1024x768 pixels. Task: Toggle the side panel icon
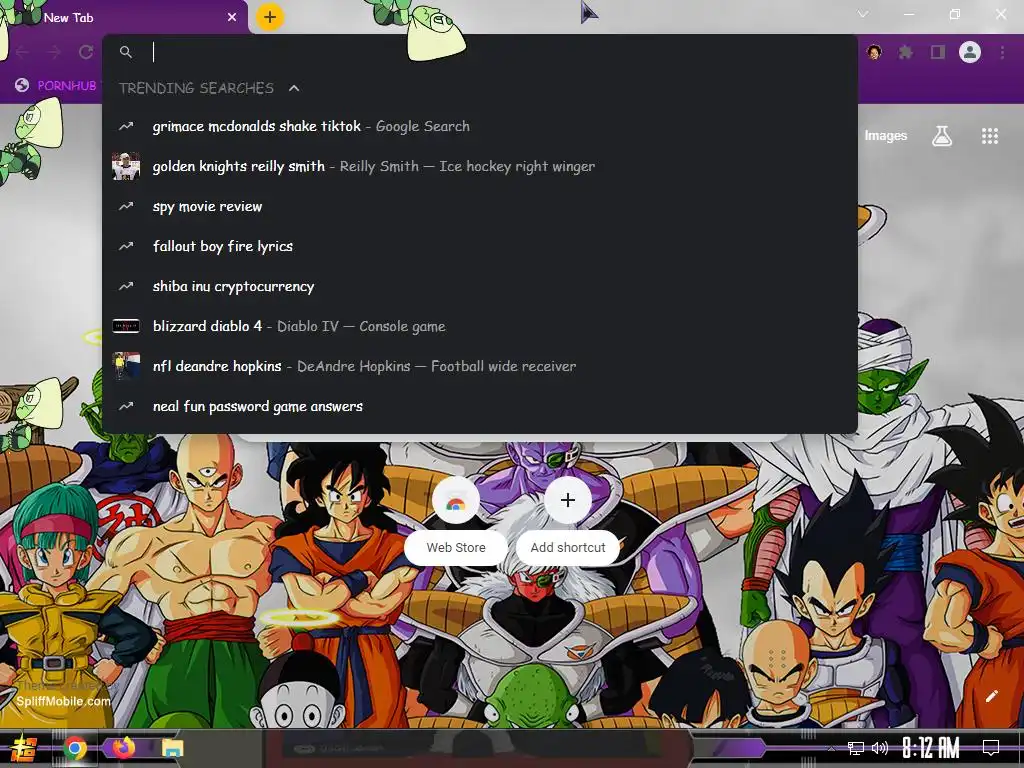(x=938, y=52)
